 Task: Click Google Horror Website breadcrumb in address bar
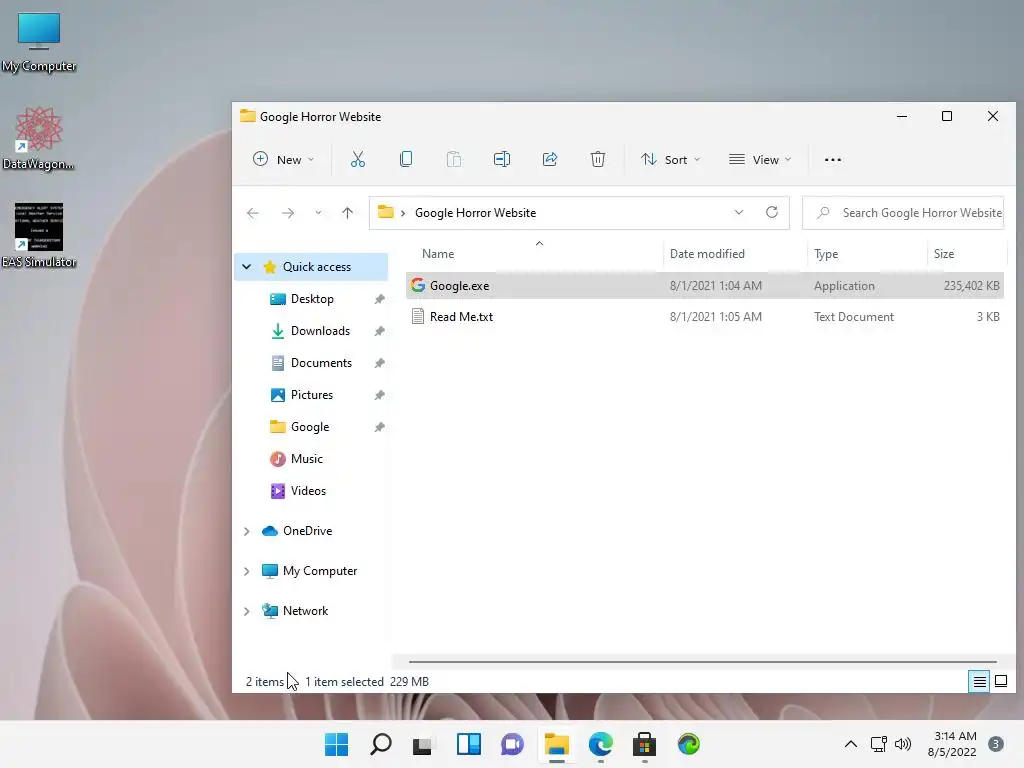pos(475,213)
